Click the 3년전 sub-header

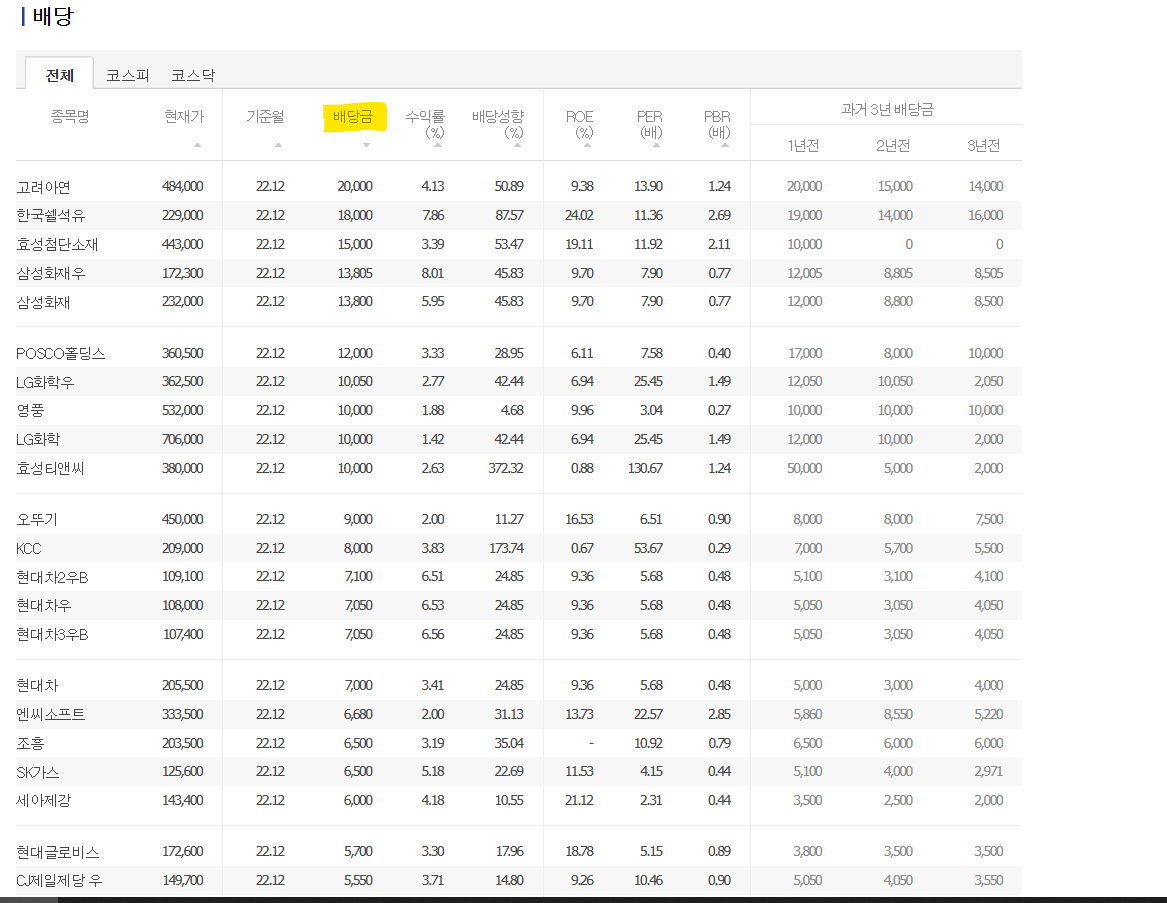click(x=983, y=146)
